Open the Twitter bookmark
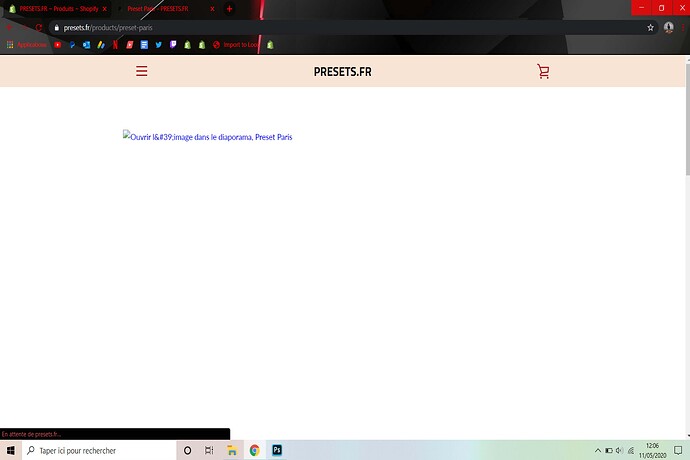 tap(159, 44)
